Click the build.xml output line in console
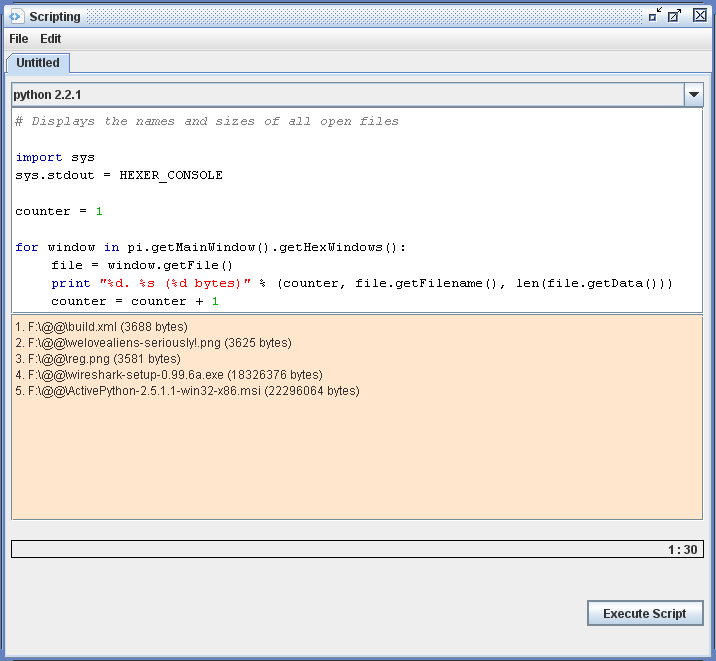This screenshot has width=716, height=661. tap(101, 327)
